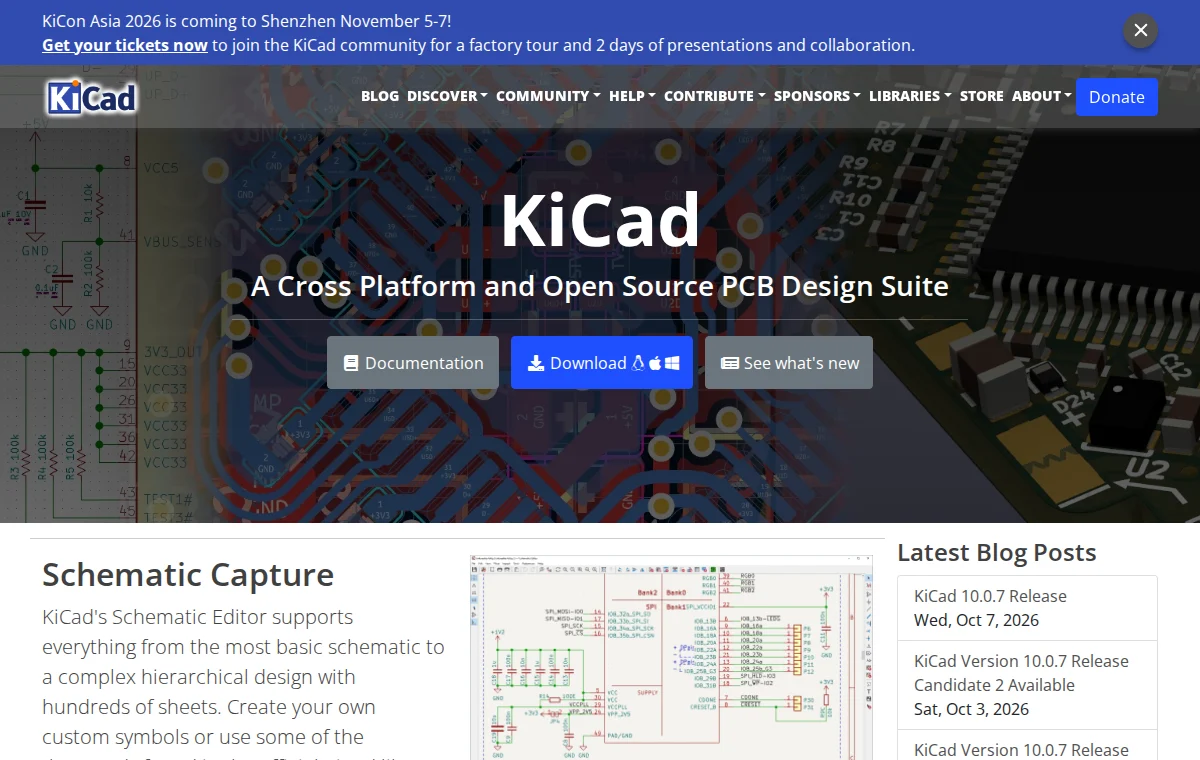
Task: Click the 'Sat, Oct 3, 2026' date
Action: tap(971, 709)
